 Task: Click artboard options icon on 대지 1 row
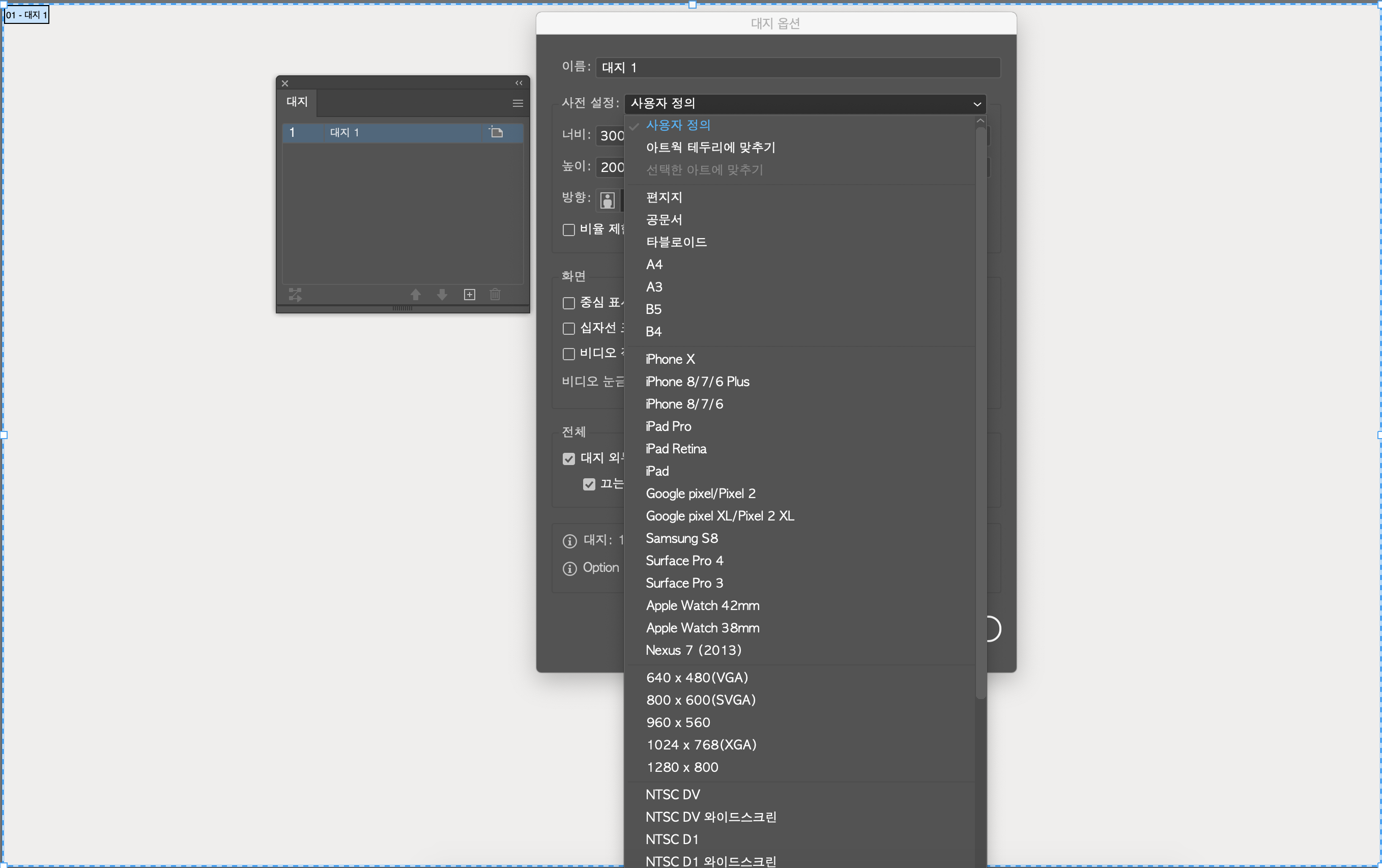pyautogui.click(x=497, y=132)
